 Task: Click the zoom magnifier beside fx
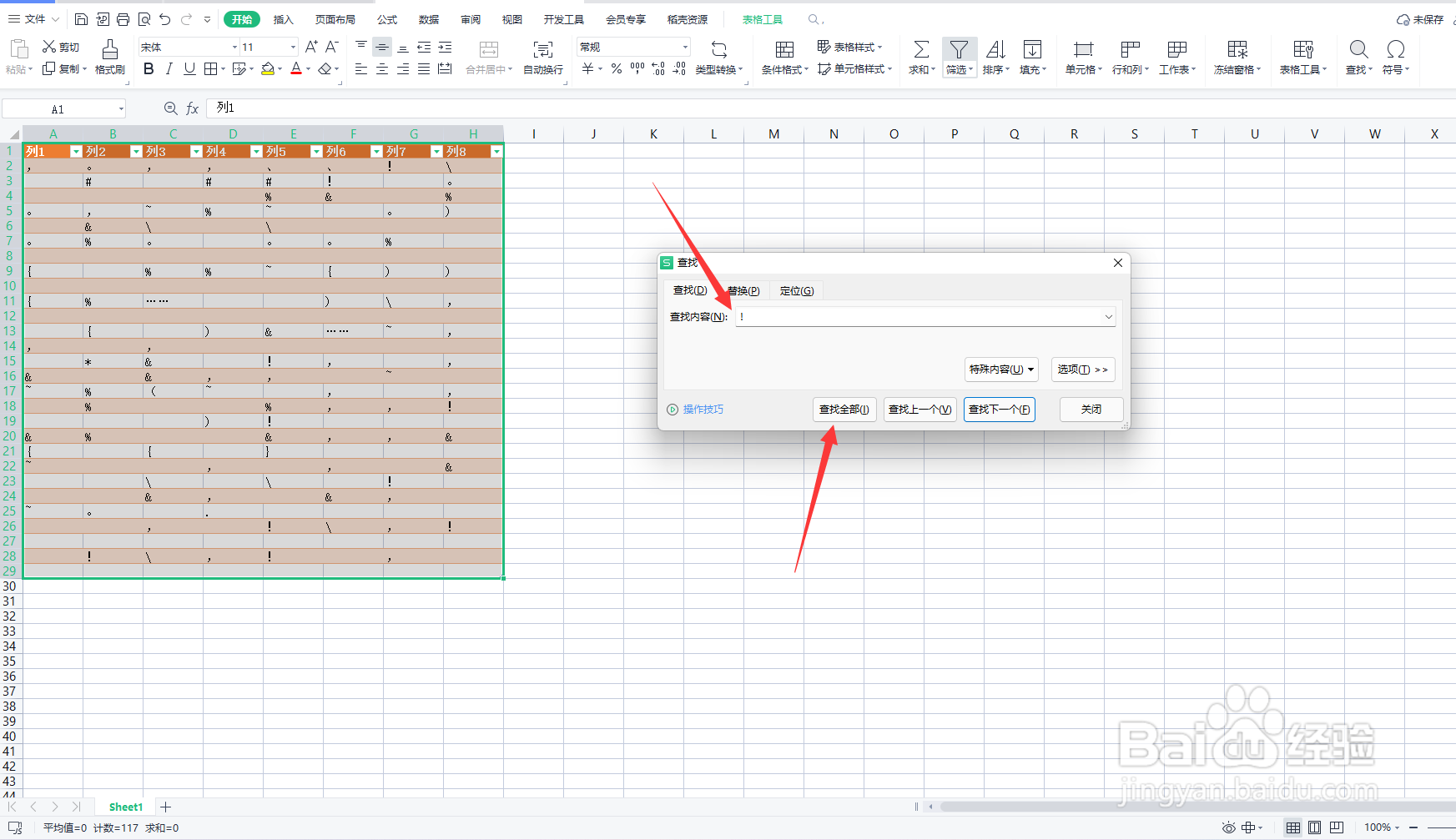point(170,108)
